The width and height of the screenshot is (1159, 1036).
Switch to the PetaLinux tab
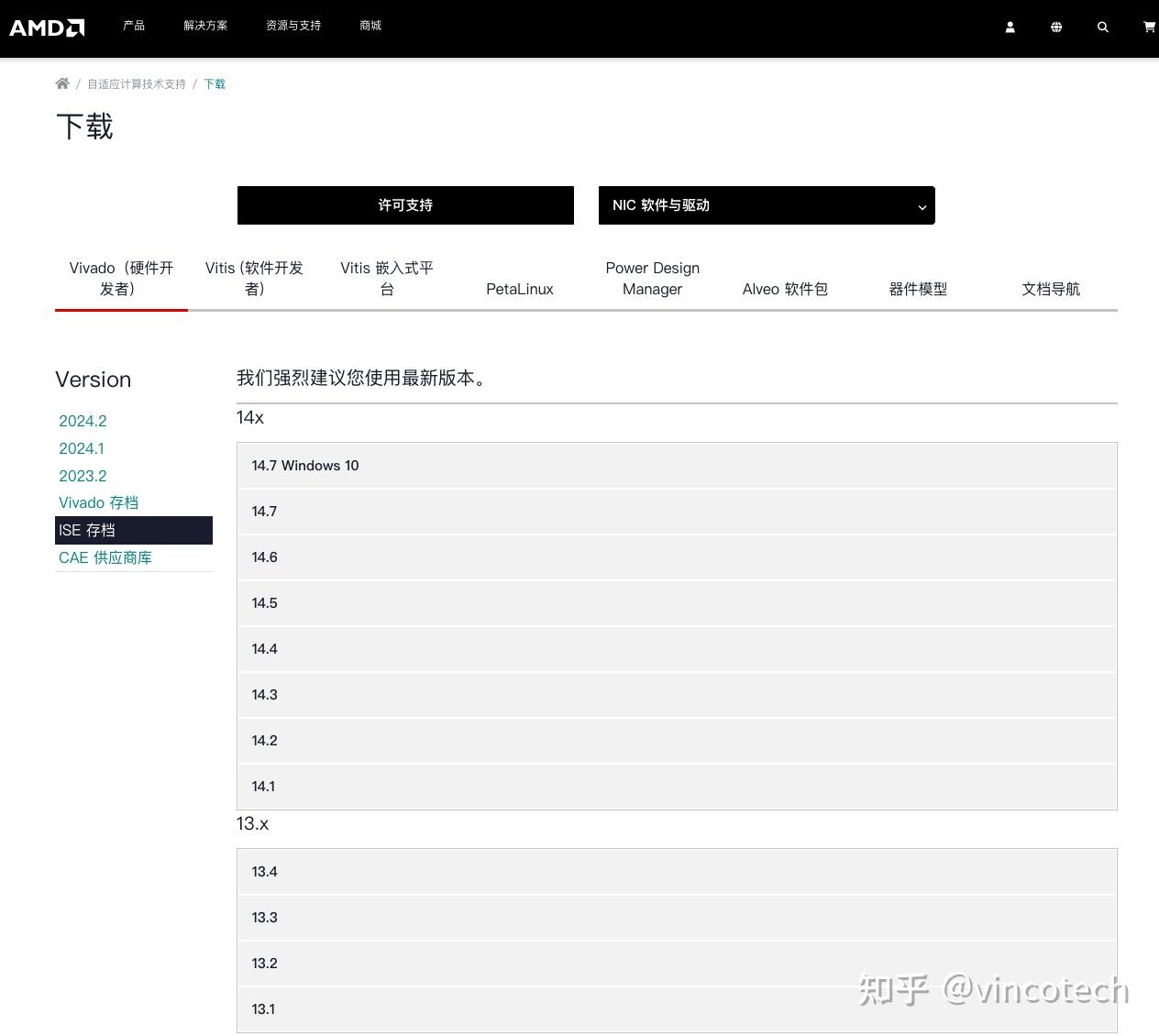519,289
